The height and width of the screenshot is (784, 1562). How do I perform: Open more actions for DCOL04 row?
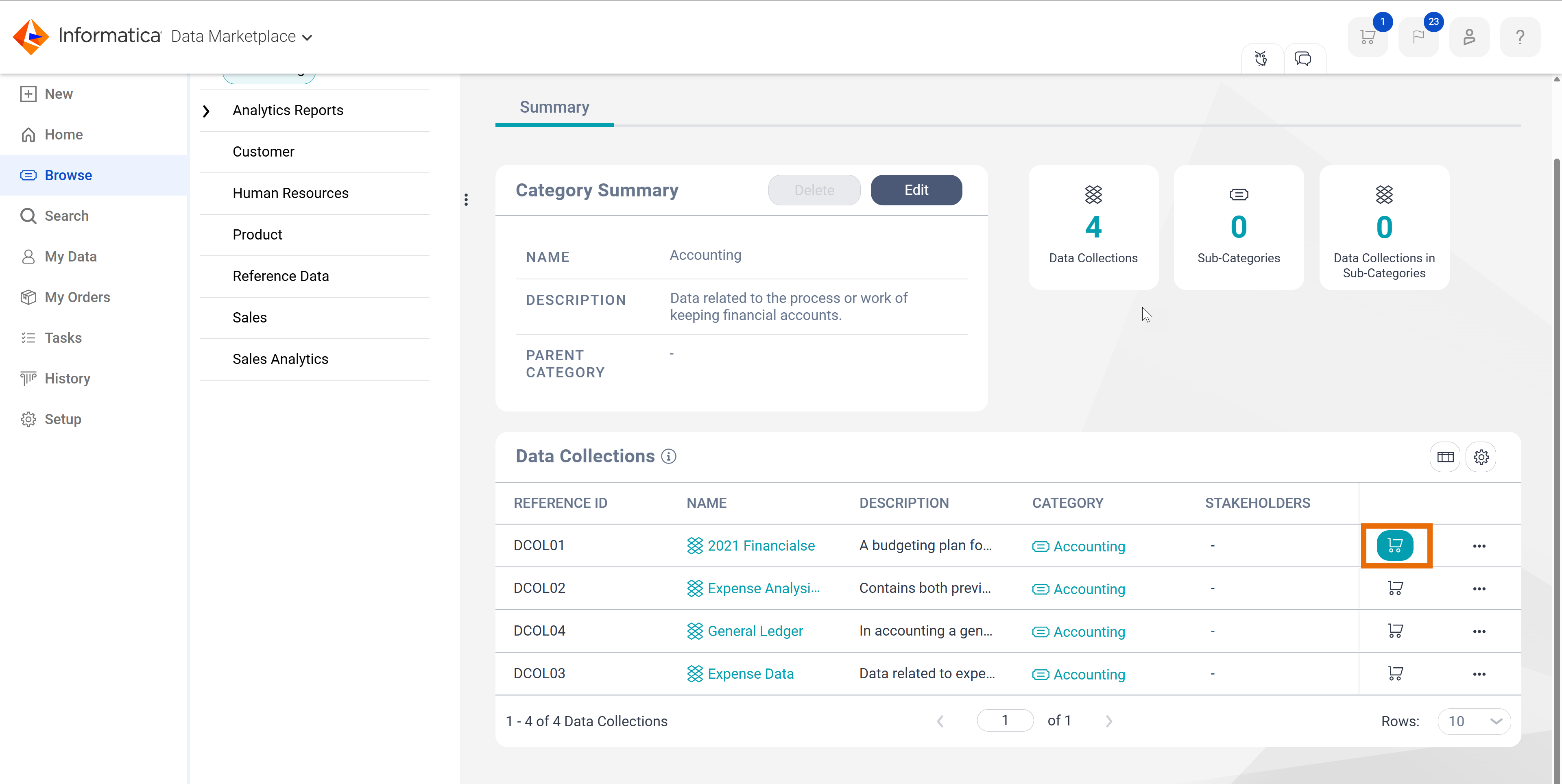point(1479,631)
